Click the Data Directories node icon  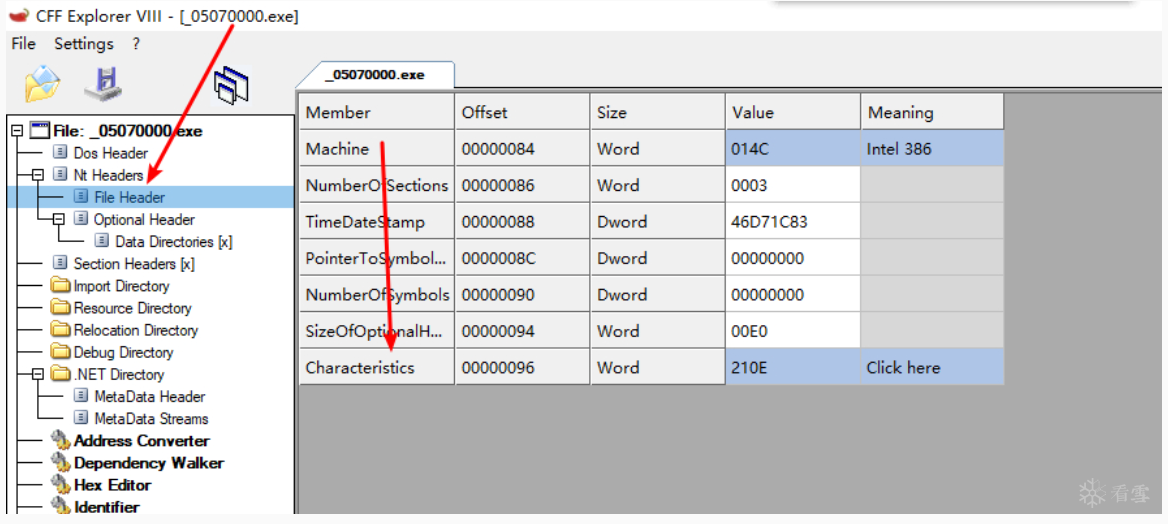(x=102, y=242)
